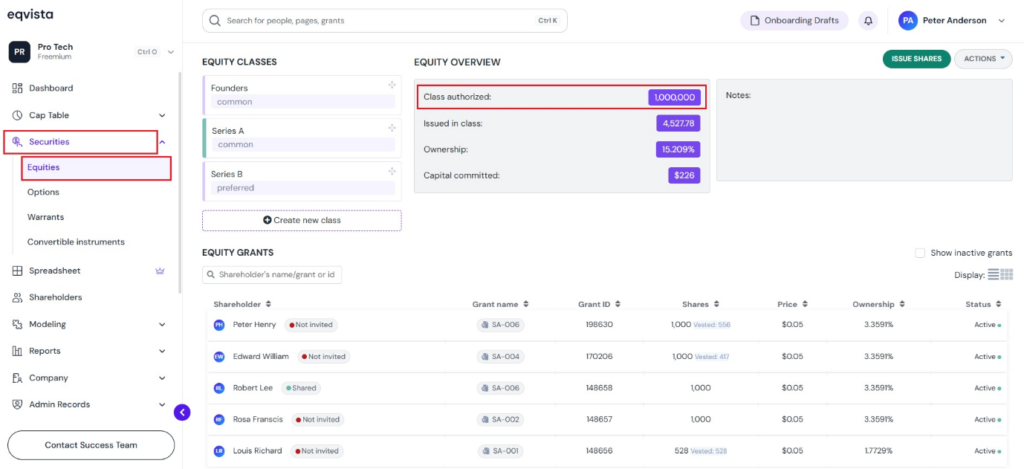Click Create new class button
1024x469 pixels.
[x=302, y=220]
